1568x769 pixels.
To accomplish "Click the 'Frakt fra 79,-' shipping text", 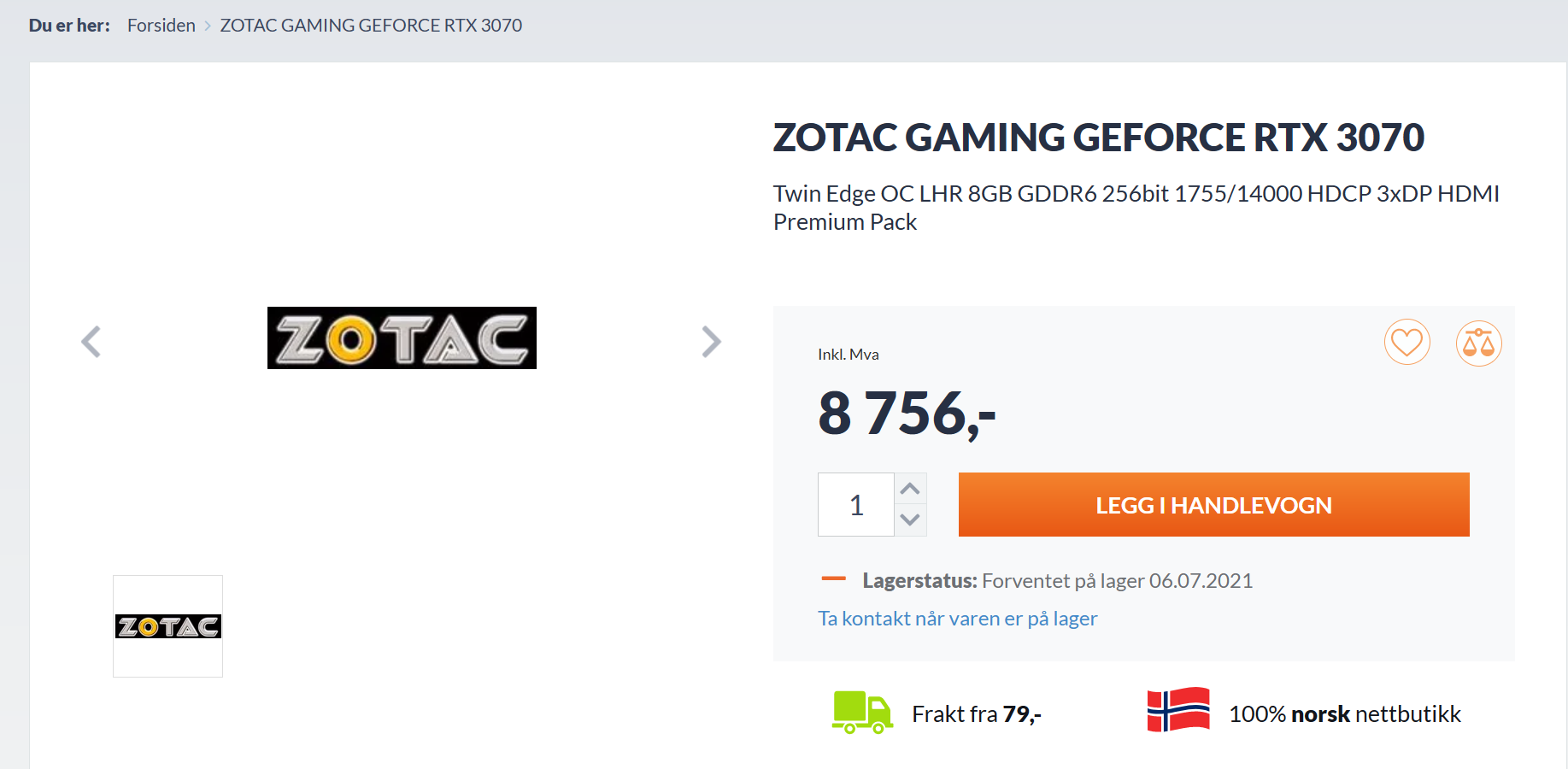I will pyautogui.click(x=977, y=713).
